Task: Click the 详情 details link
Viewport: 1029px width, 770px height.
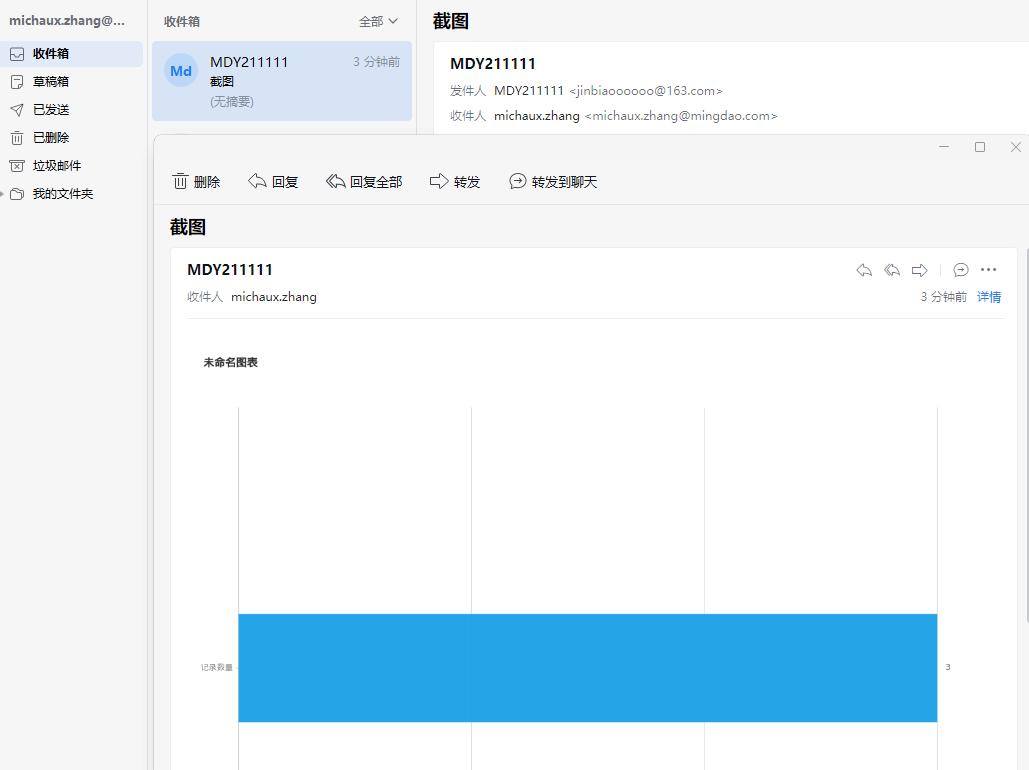Action: (x=989, y=297)
